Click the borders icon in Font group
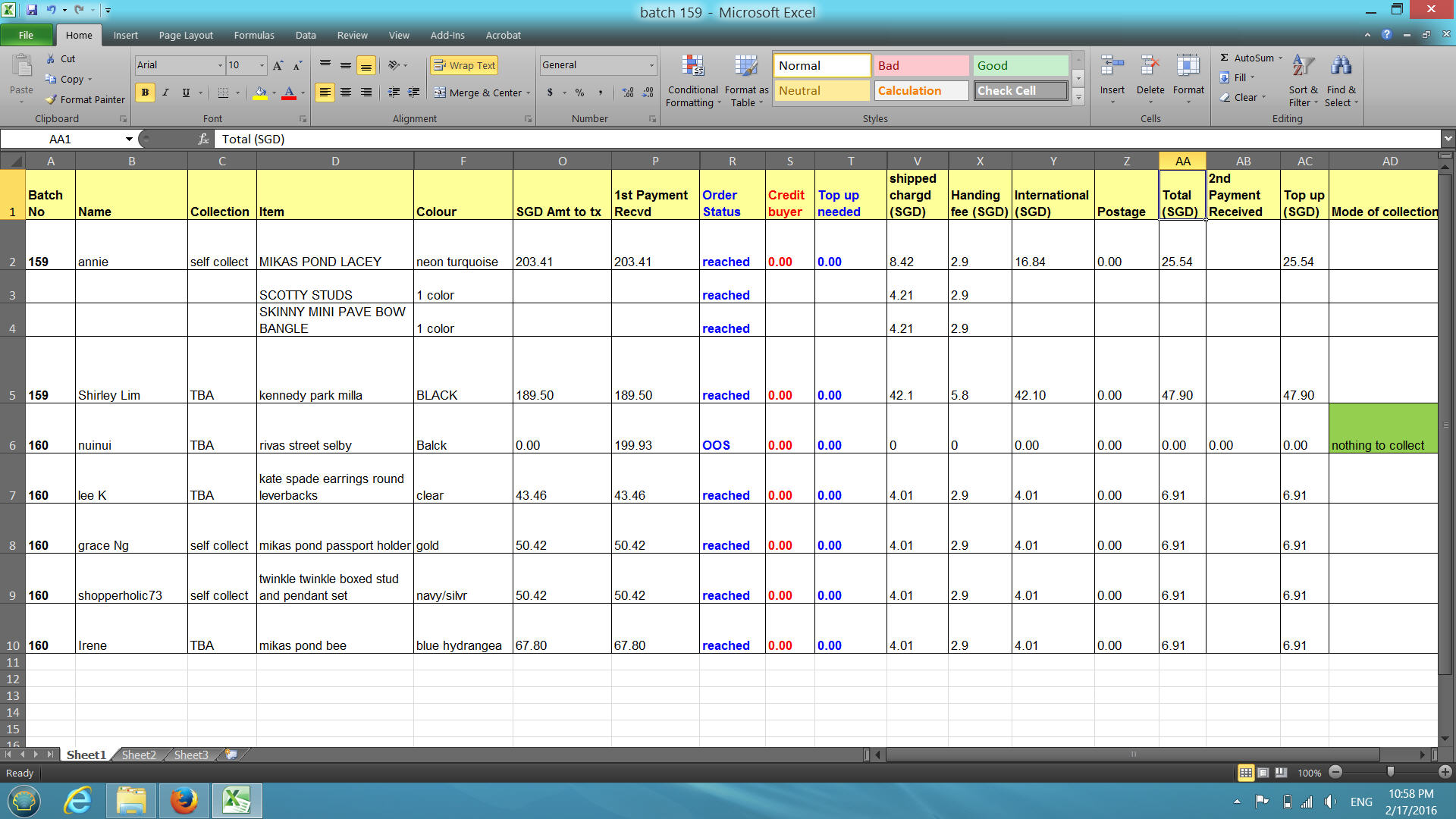 click(x=223, y=93)
